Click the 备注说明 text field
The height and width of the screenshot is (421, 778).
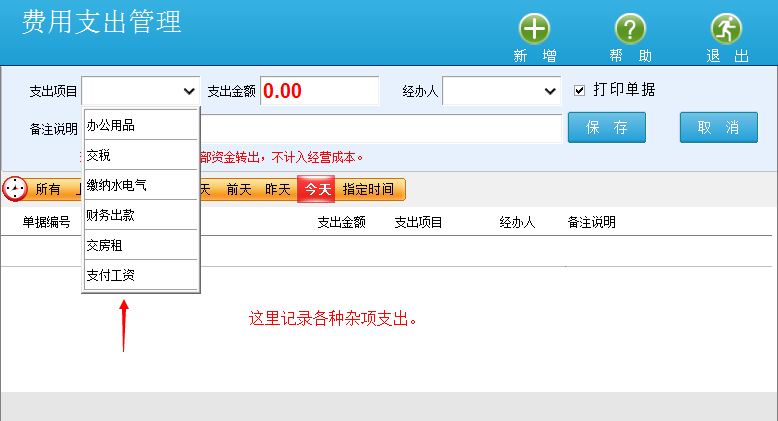(380, 128)
